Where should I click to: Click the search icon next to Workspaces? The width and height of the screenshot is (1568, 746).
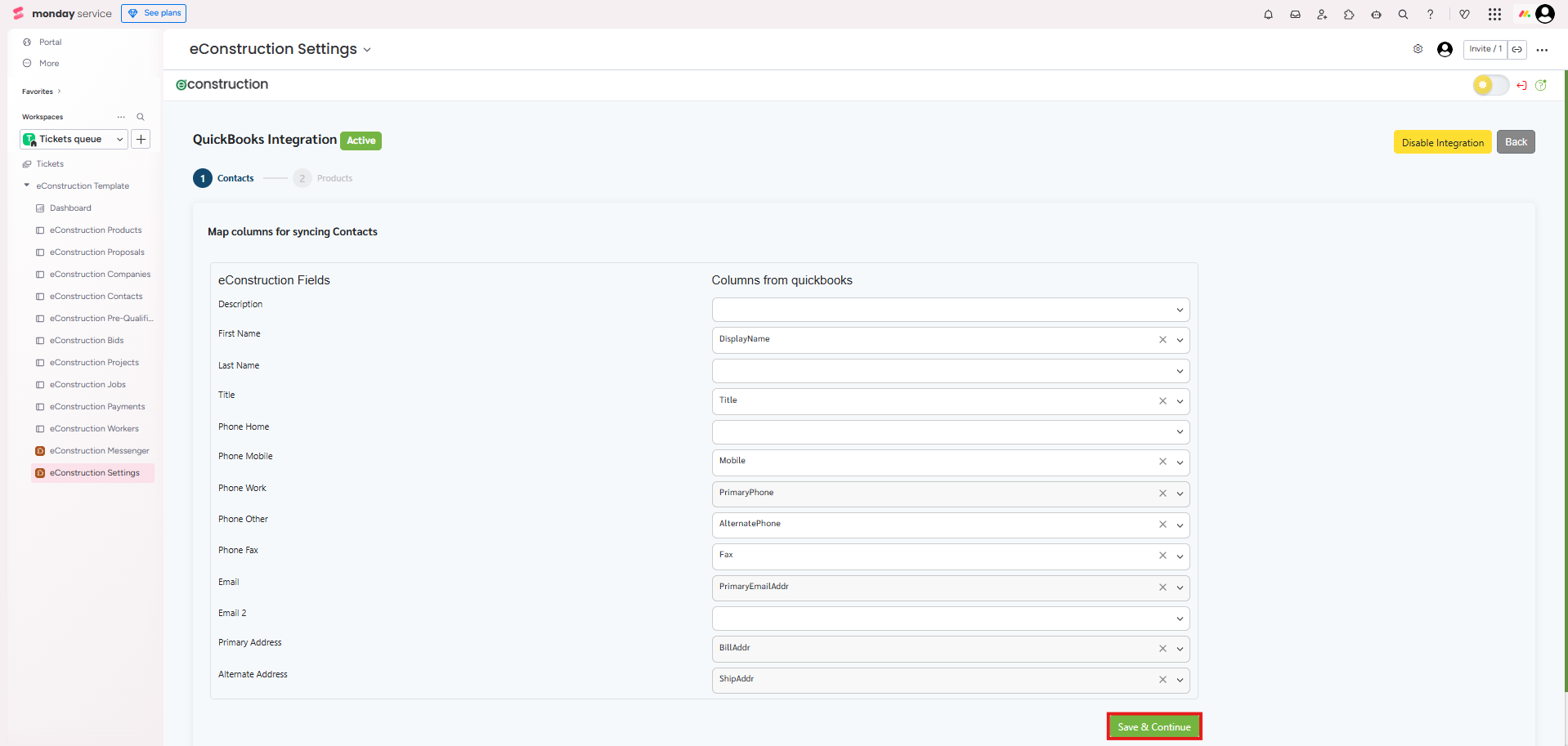pyautogui.click(x=141, y=117)
